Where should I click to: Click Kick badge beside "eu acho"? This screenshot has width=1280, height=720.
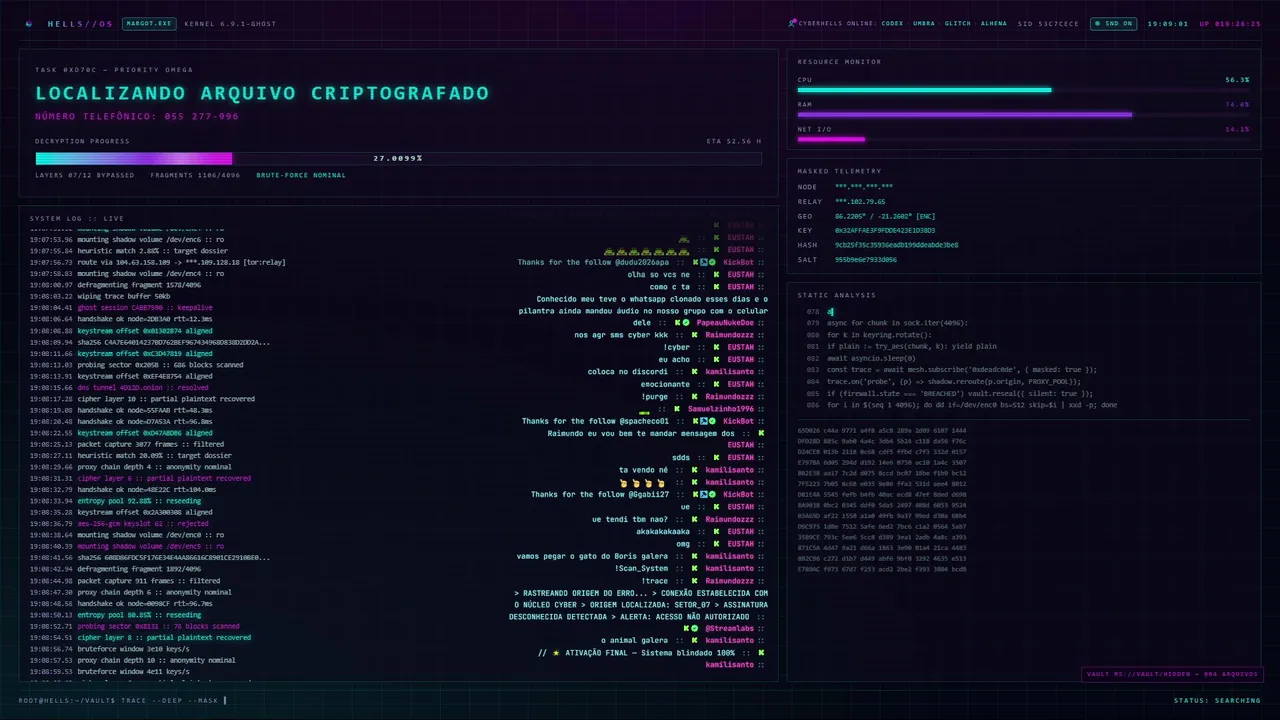tap(717, 360)
